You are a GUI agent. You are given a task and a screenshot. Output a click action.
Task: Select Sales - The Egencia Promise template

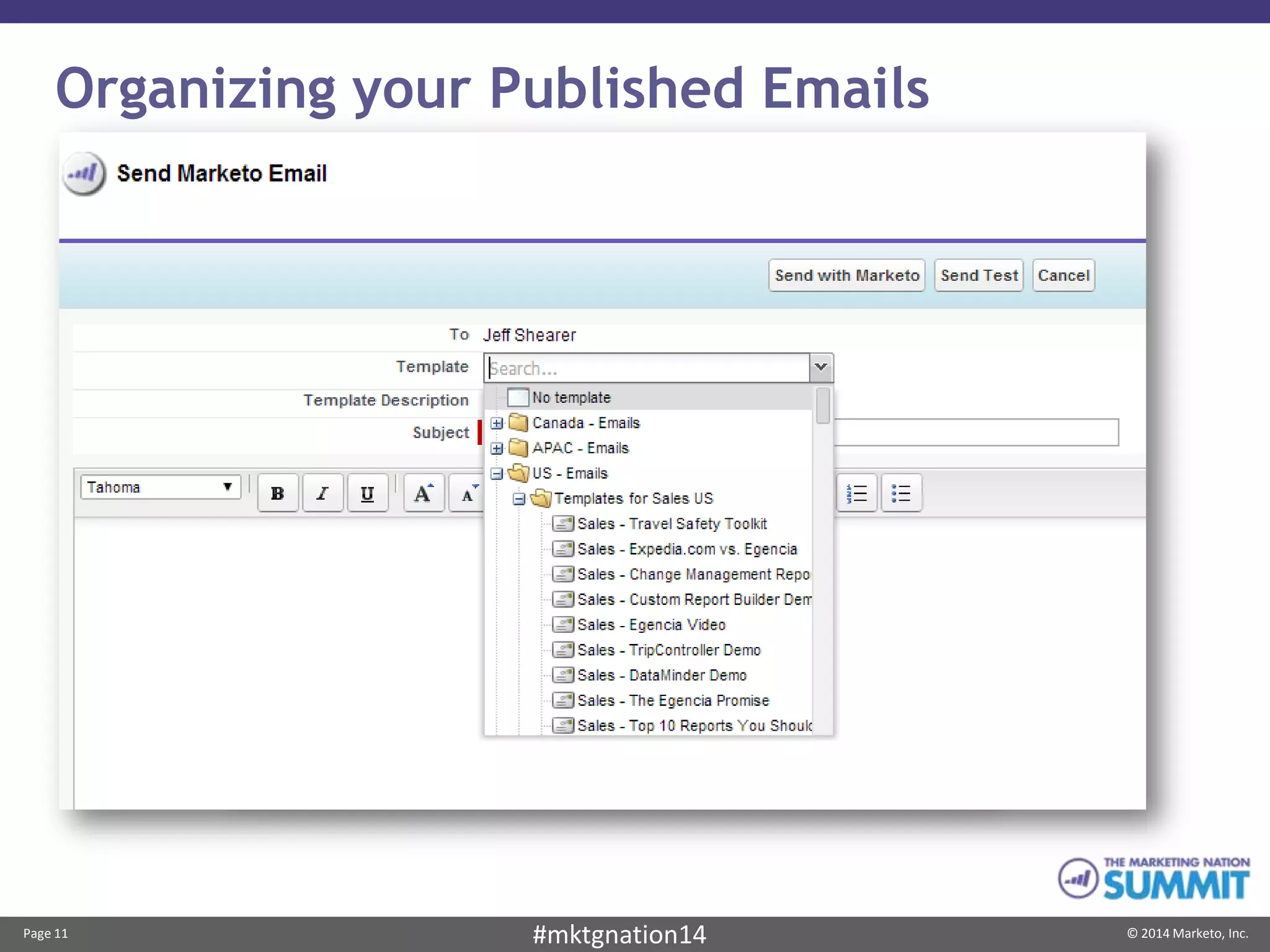coord(673,700)
